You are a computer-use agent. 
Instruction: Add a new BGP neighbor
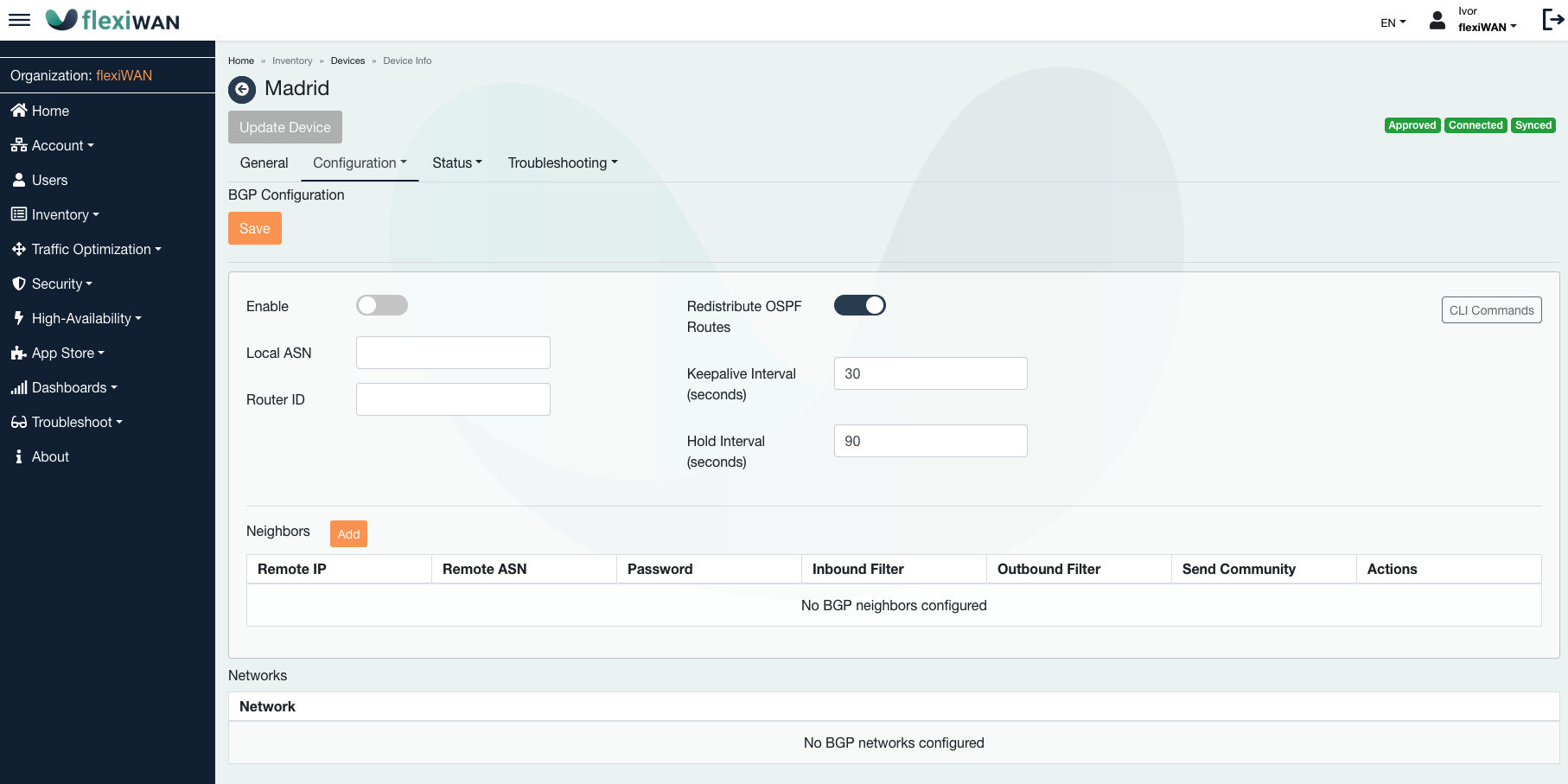[x=348, y=534]
